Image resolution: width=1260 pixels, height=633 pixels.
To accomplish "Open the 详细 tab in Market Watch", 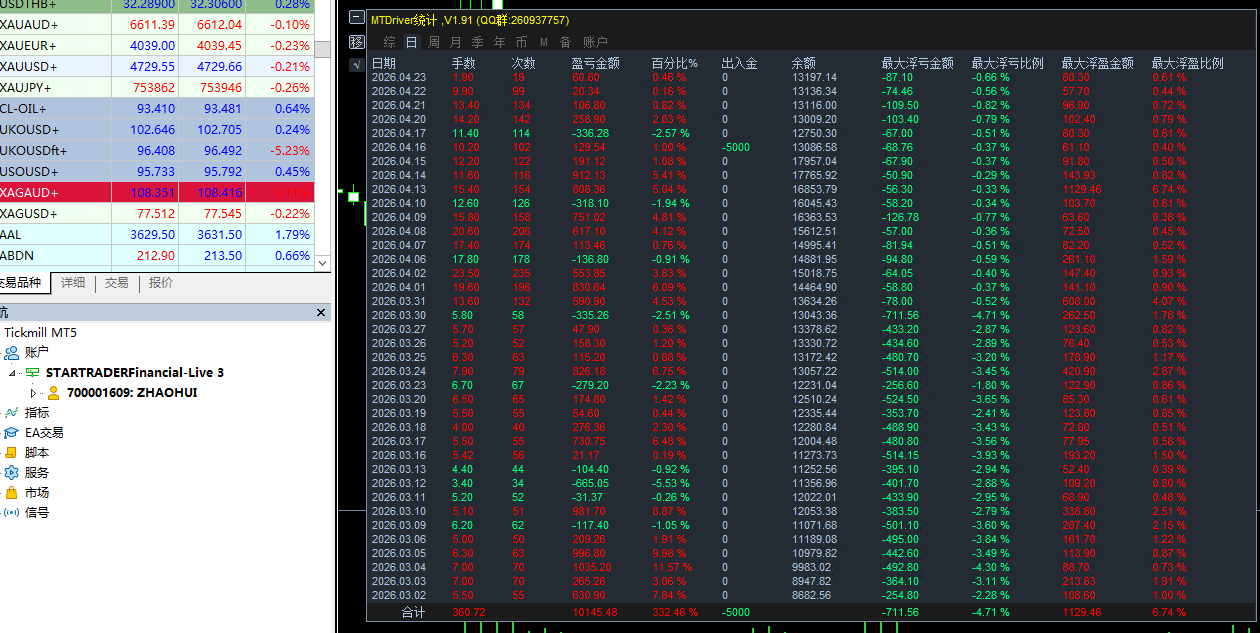I will pyautogui.click(x=73, y=283).
